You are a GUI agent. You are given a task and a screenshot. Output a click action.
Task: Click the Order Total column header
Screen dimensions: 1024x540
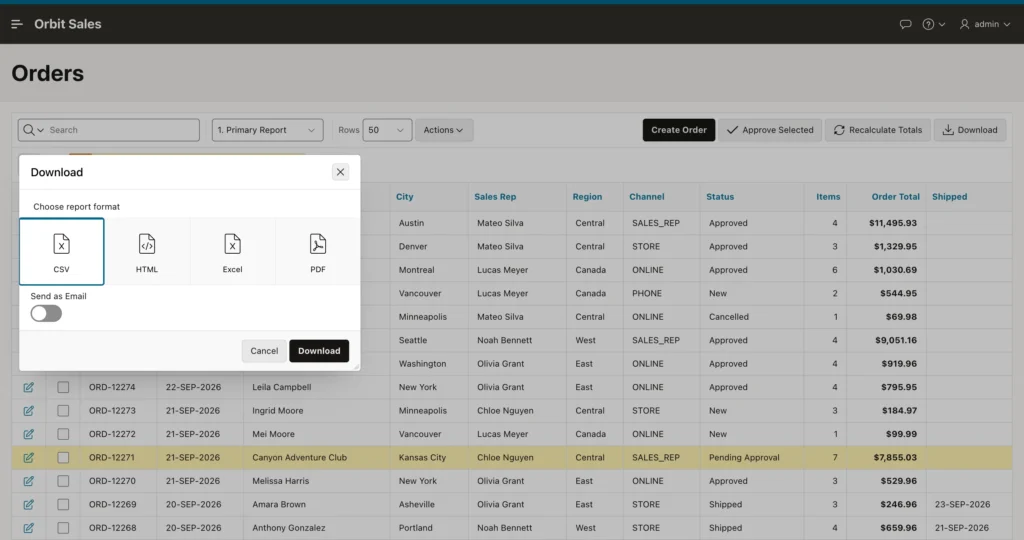(895, 197)
